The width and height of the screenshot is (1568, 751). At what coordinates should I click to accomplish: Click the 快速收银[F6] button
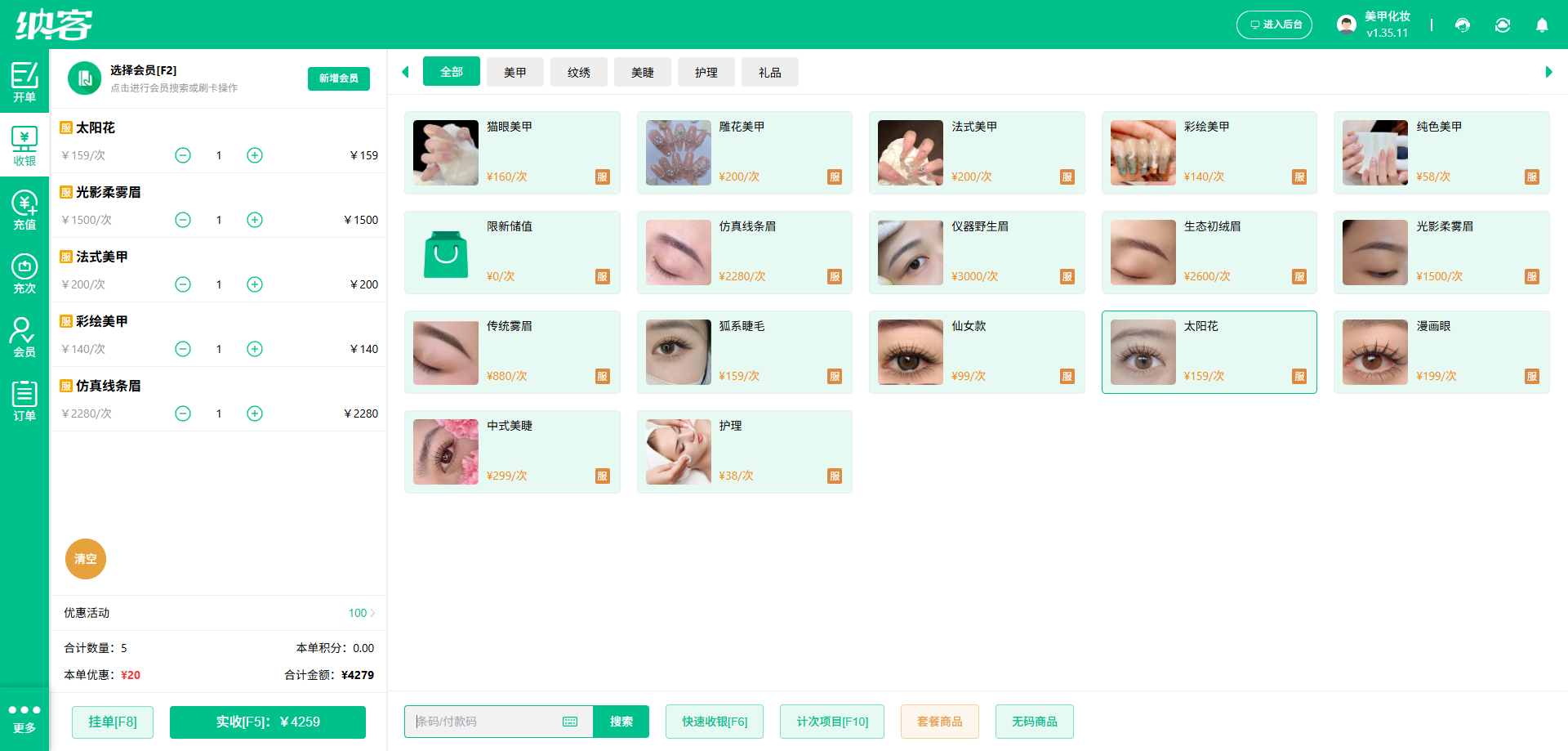pos(715,722)
